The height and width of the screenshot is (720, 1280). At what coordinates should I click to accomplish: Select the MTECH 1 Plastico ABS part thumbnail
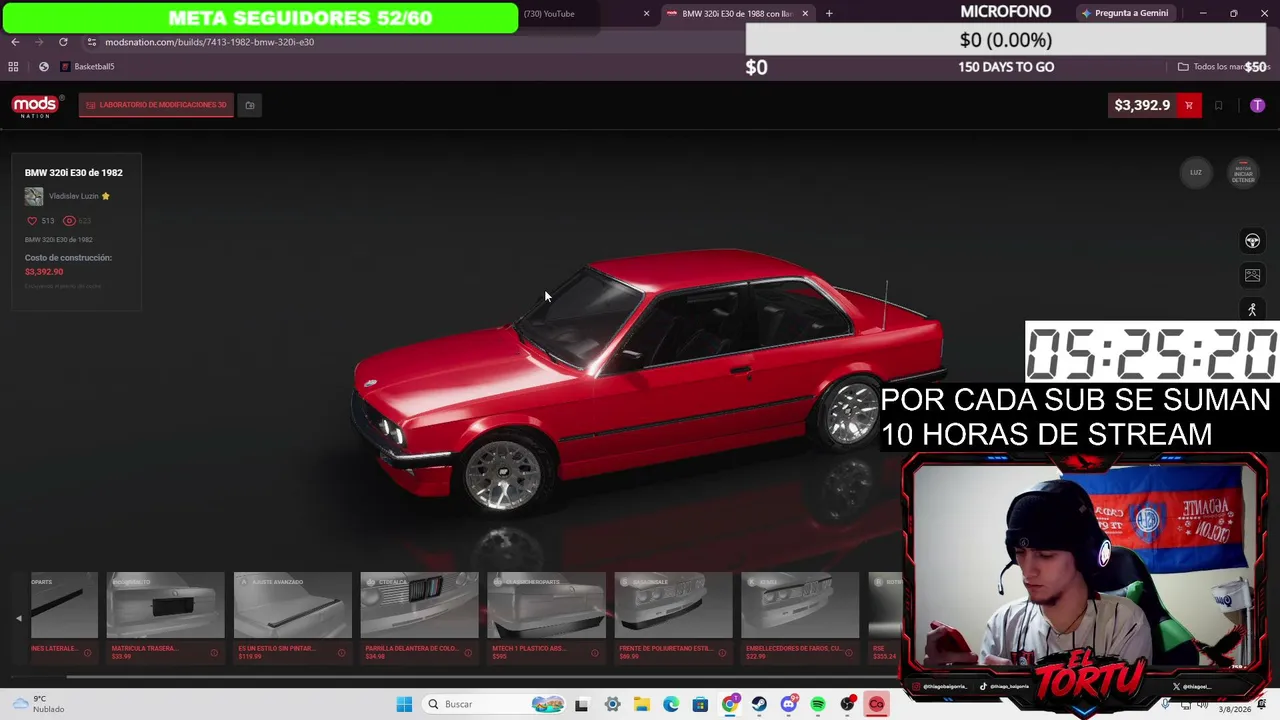pyautogui.click(x=546, y=605)
